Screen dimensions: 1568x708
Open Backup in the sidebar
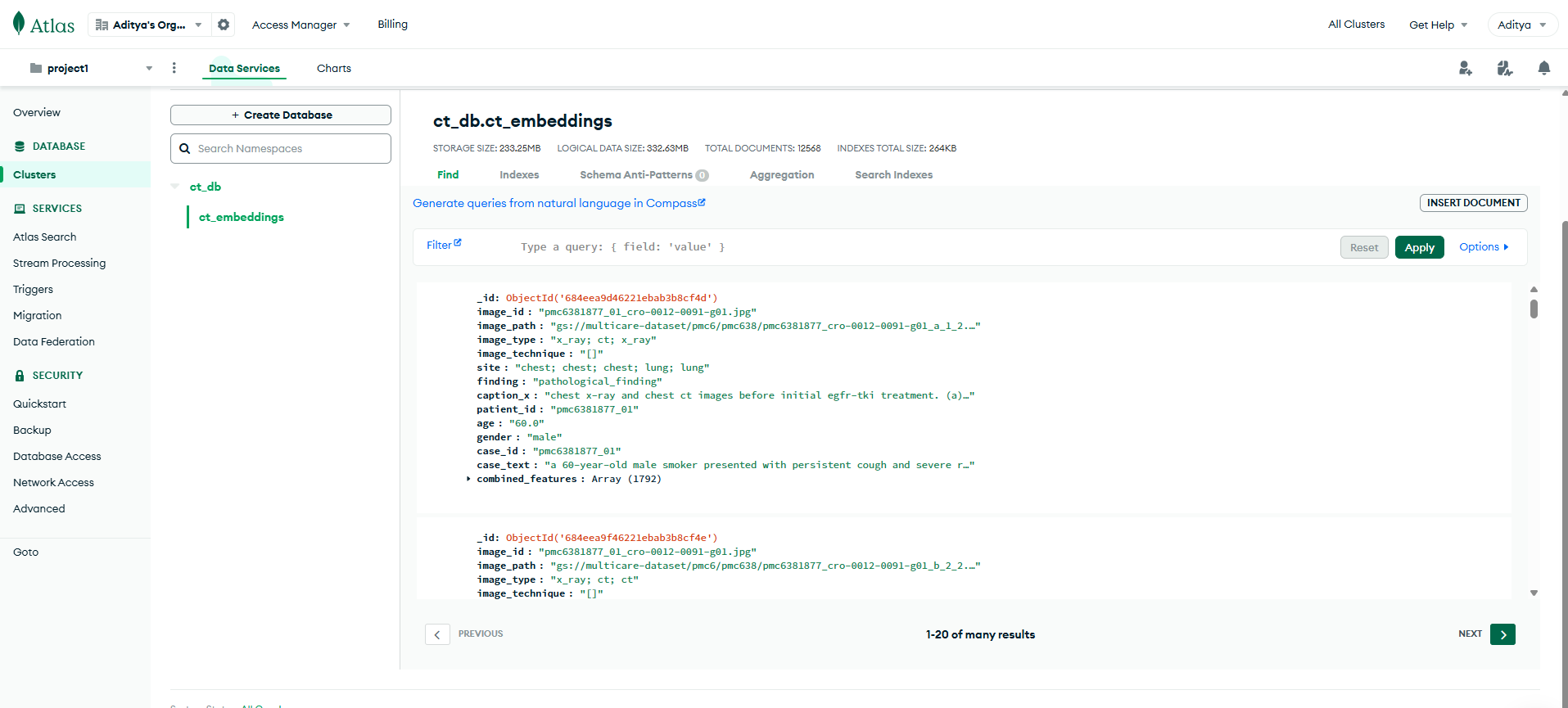pyautogui.click(x=32, y=430)
